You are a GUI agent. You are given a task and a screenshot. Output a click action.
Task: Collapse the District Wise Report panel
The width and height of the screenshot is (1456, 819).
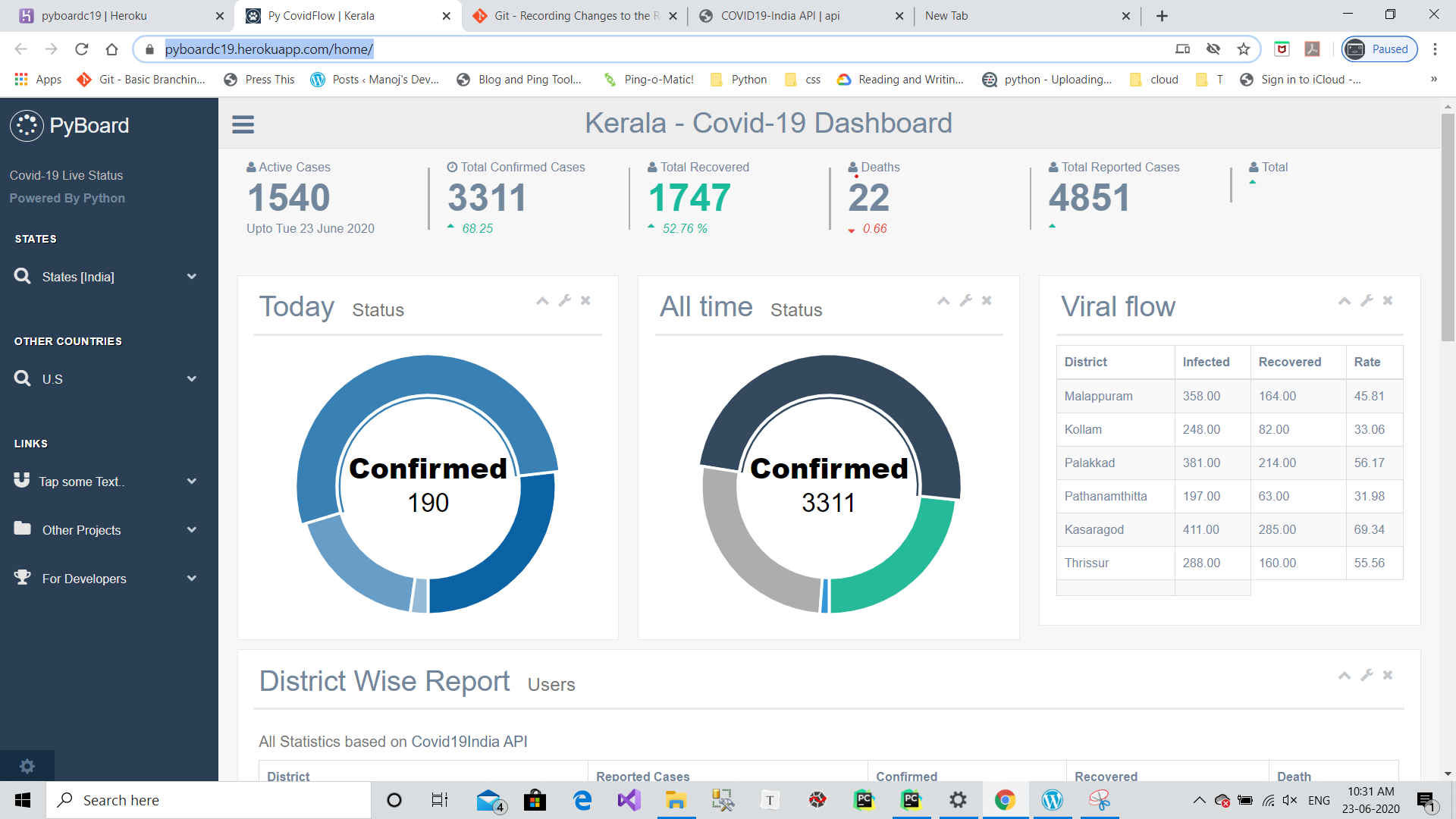1345,676
